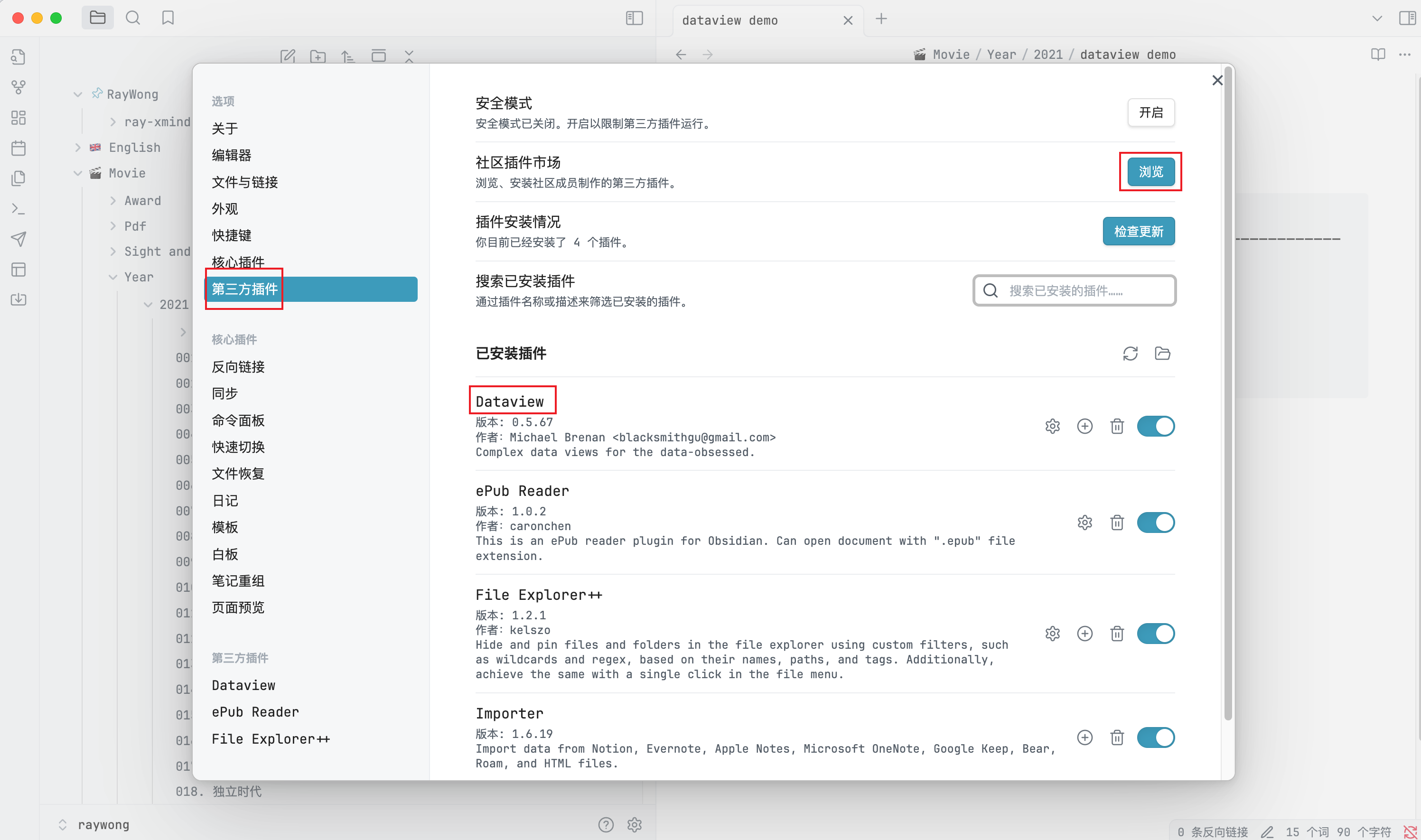The height and width of the screenshot is (840, 1421).
Task: Click 浏览 community plugins button
Action: (1151, 171)
